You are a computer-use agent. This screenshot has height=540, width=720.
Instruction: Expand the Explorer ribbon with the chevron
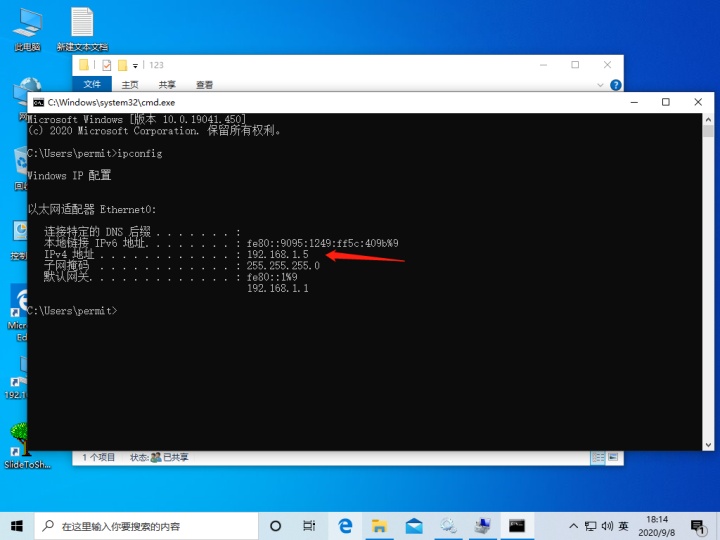pyautogui.click(x=600, y=85)
